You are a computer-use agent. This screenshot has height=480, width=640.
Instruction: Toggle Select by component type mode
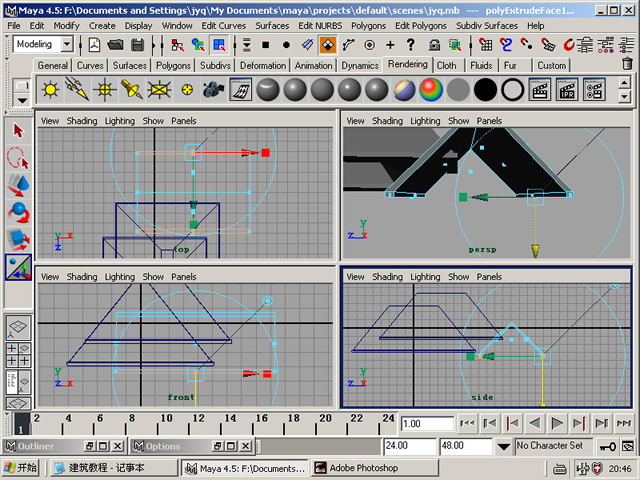[220, 44]
